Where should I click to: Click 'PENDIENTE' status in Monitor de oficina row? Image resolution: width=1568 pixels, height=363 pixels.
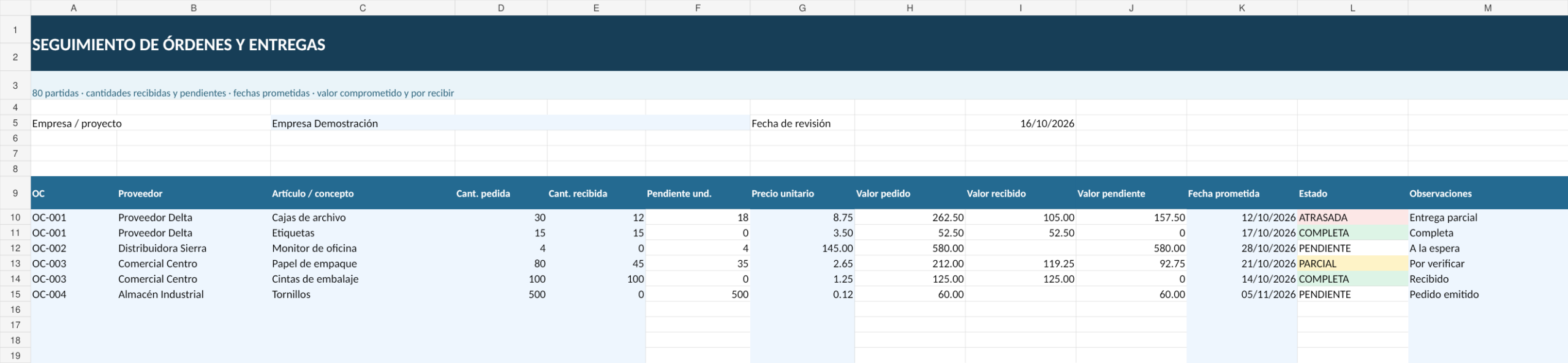(1352, 249)
